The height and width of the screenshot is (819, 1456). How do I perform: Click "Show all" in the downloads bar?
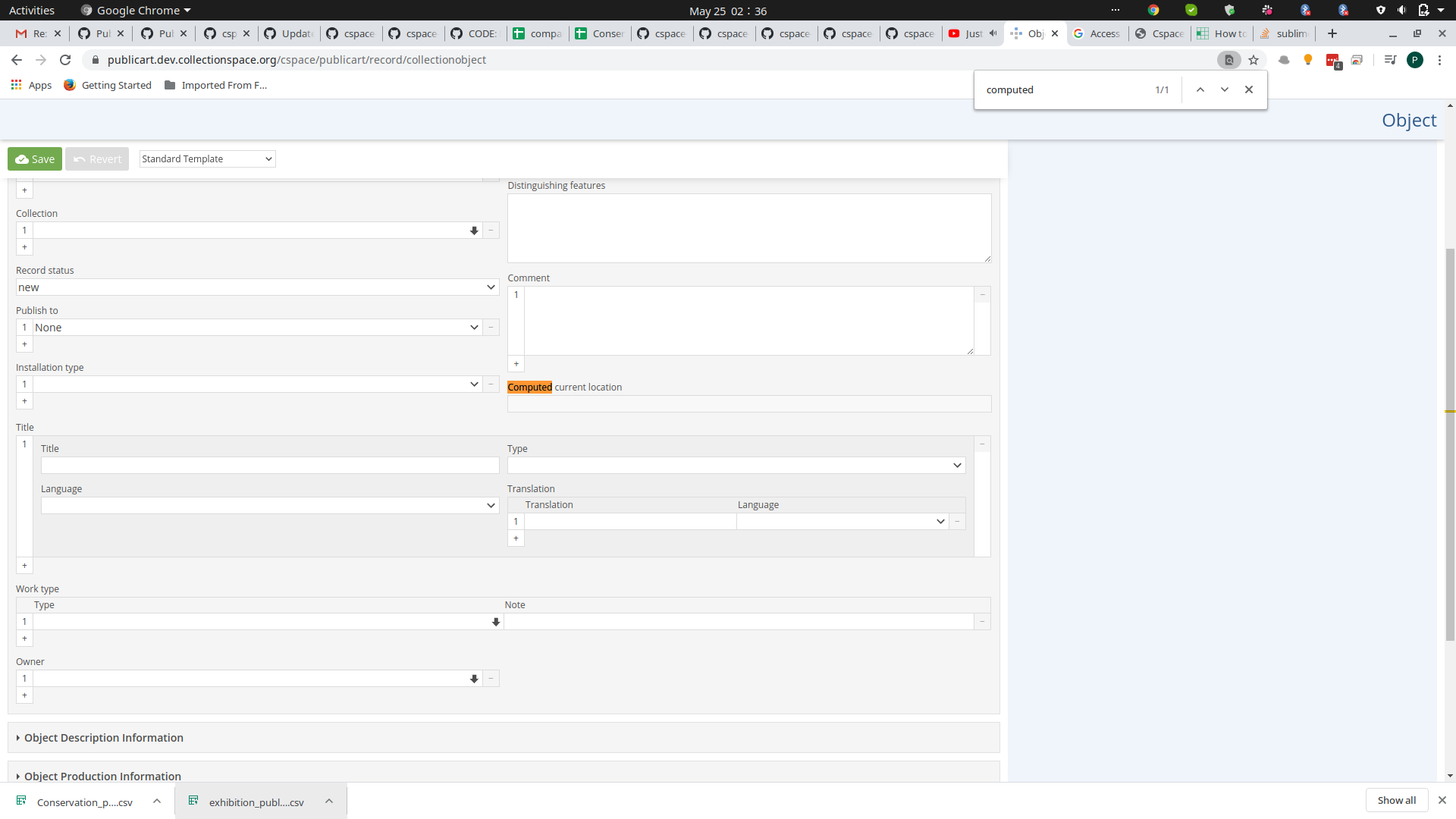[x=1397, y=800]
